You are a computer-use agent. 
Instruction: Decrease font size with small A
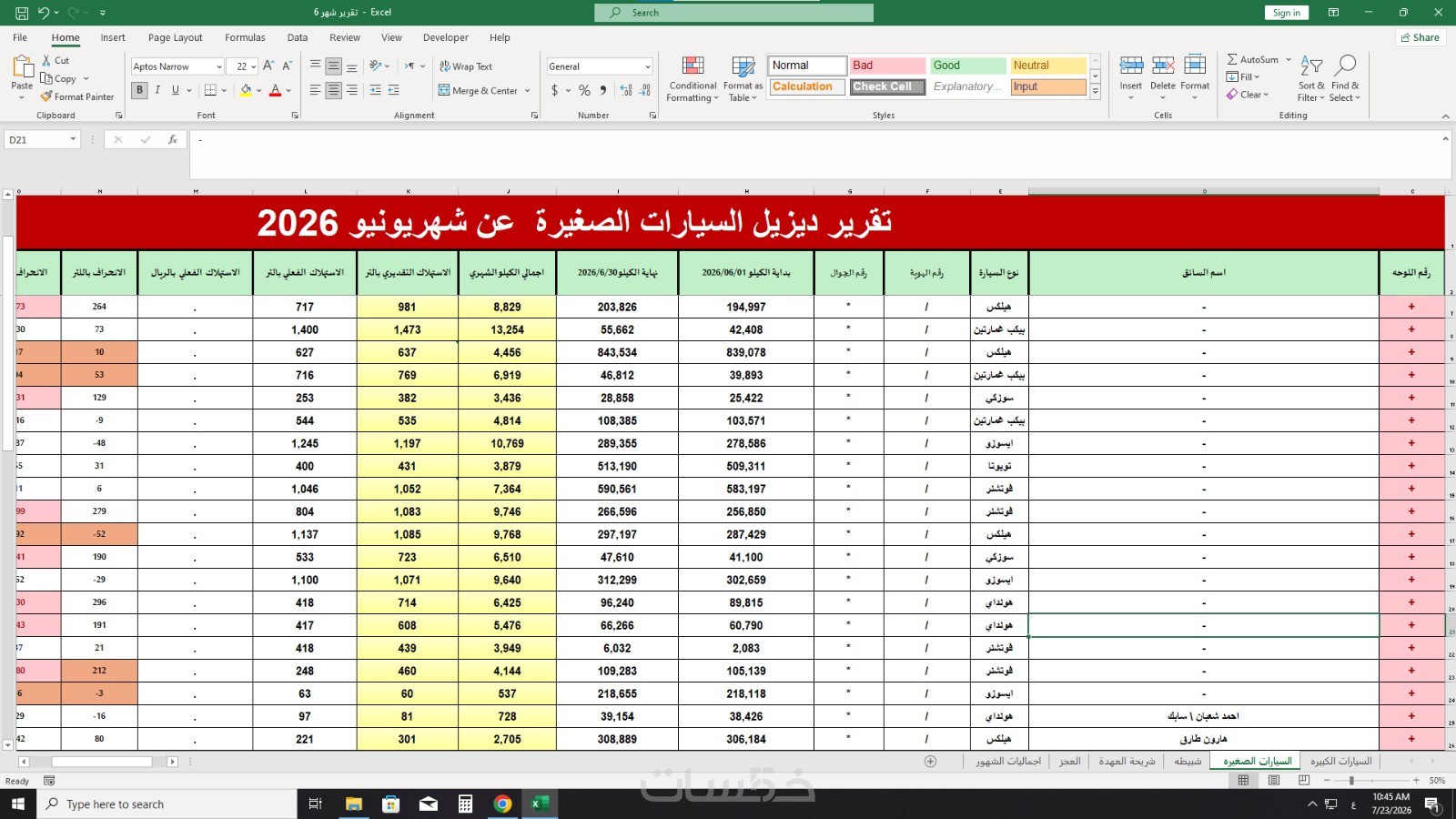(x=287, y=66)
